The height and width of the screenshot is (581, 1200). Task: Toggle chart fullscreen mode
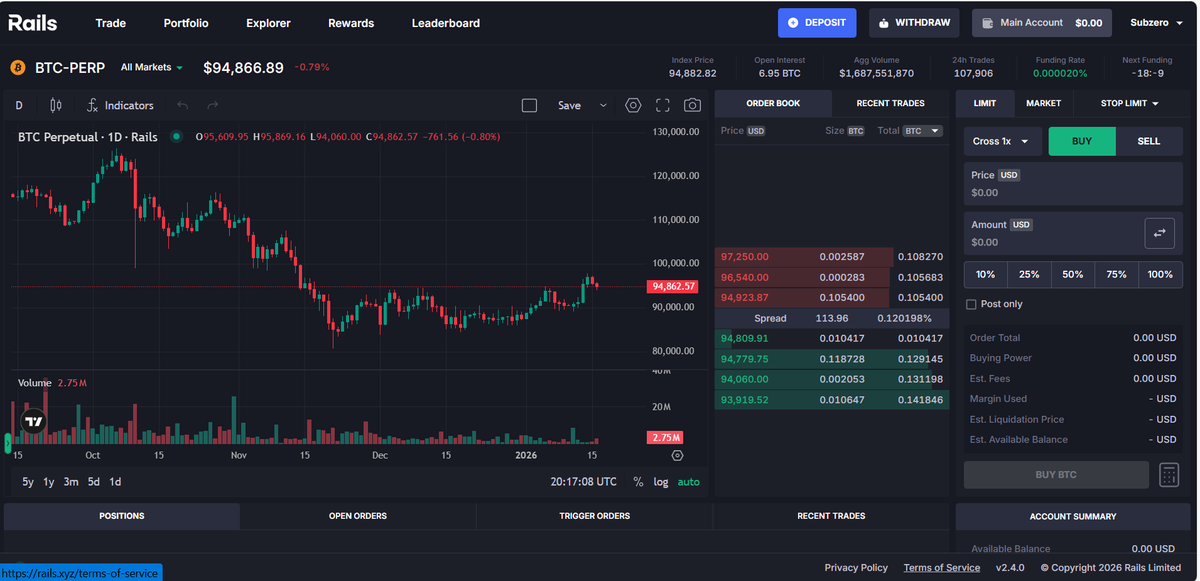663,105
